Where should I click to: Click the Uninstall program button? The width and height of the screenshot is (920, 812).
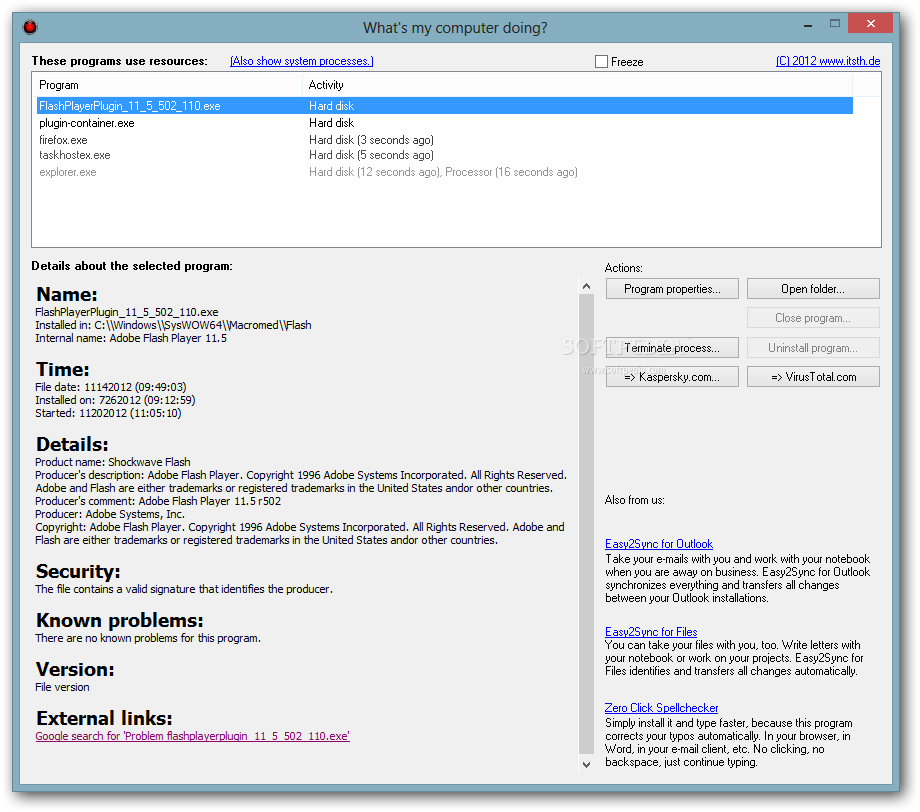point(813,348)
